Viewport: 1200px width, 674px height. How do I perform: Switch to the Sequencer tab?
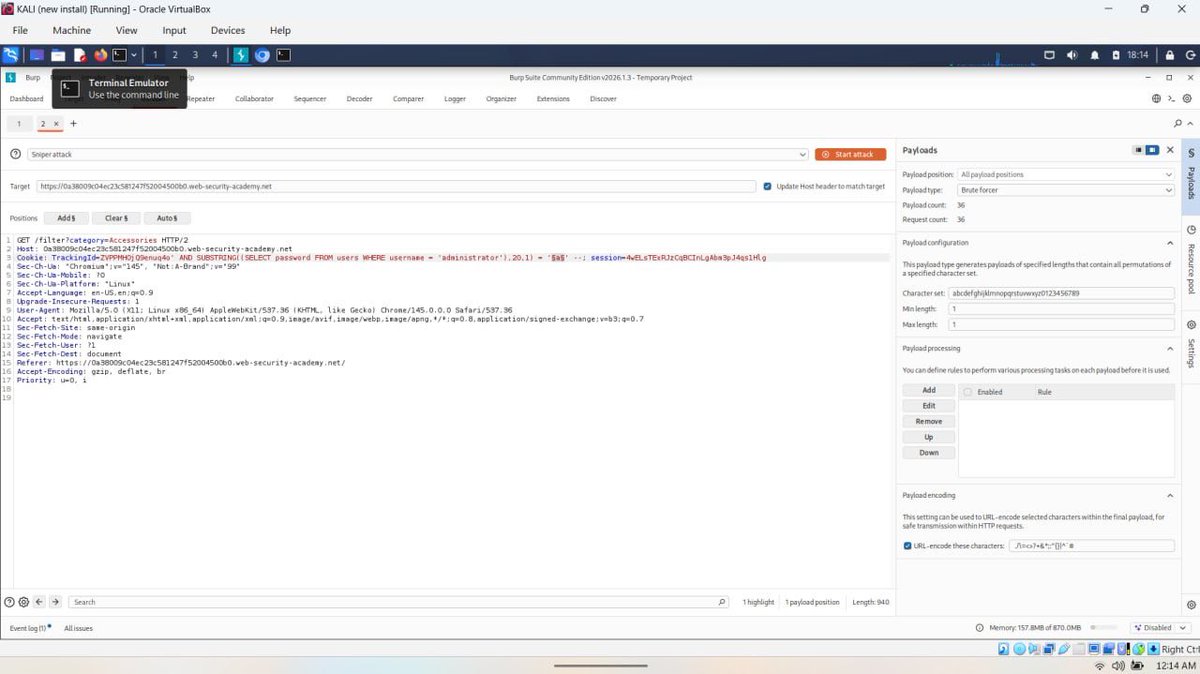pos(310,99)
